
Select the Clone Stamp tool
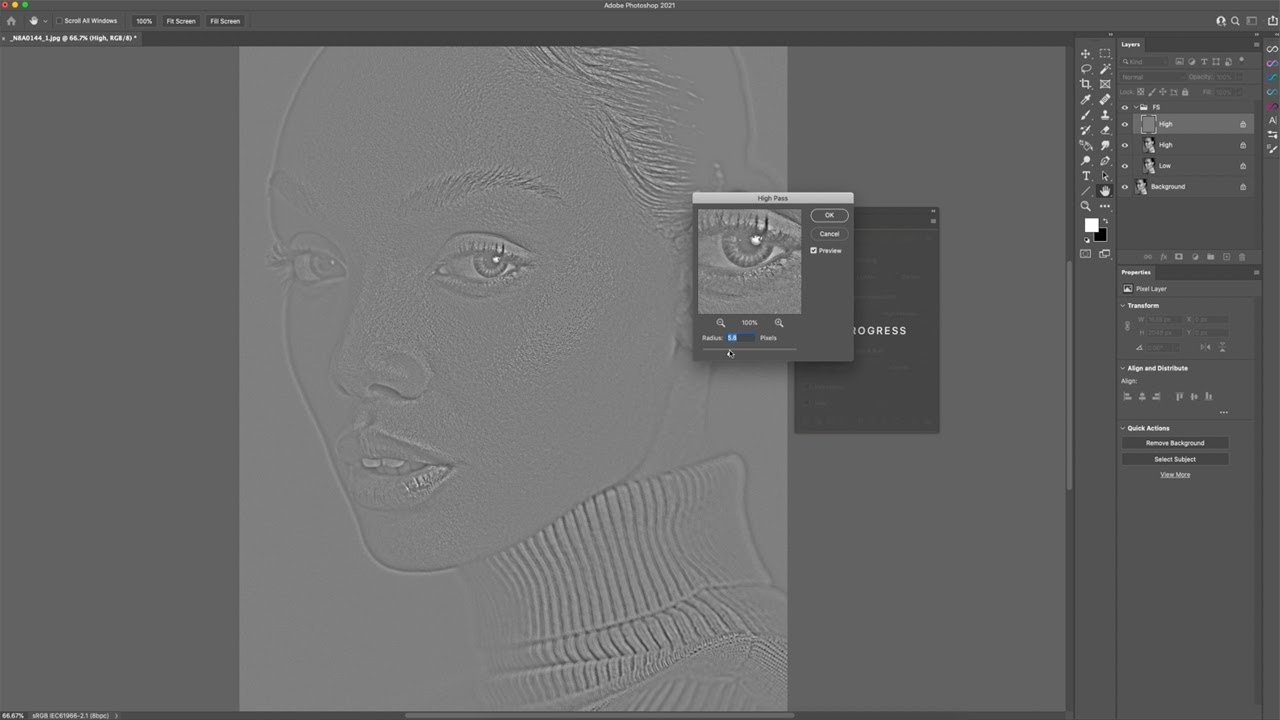coord(1105,115)
